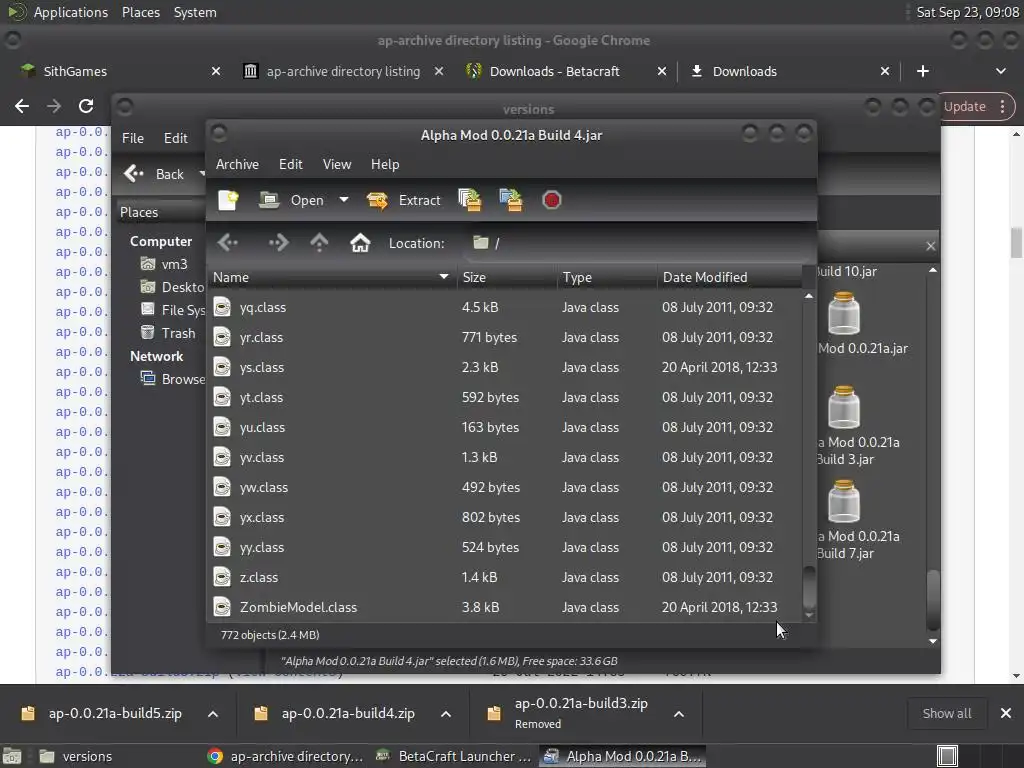Select ys.class file row
Viewport: 1024px width, 768px height.
pyautogui.click(x=504, y=367)
